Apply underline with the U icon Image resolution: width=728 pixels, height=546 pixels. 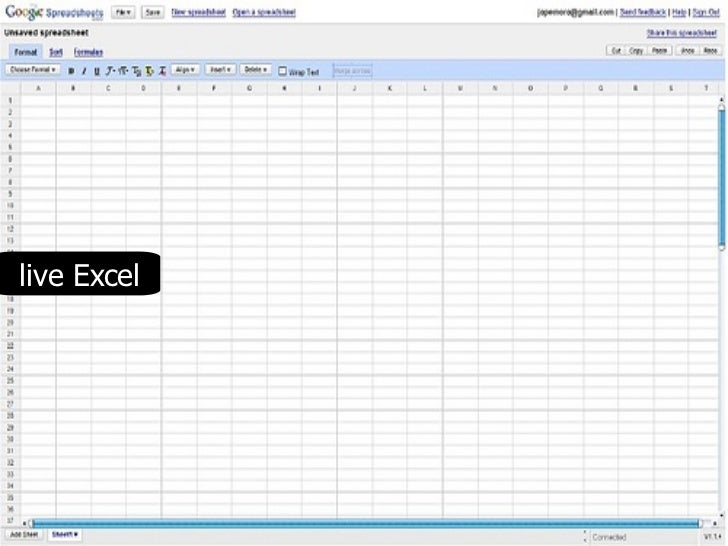(97, 71)
